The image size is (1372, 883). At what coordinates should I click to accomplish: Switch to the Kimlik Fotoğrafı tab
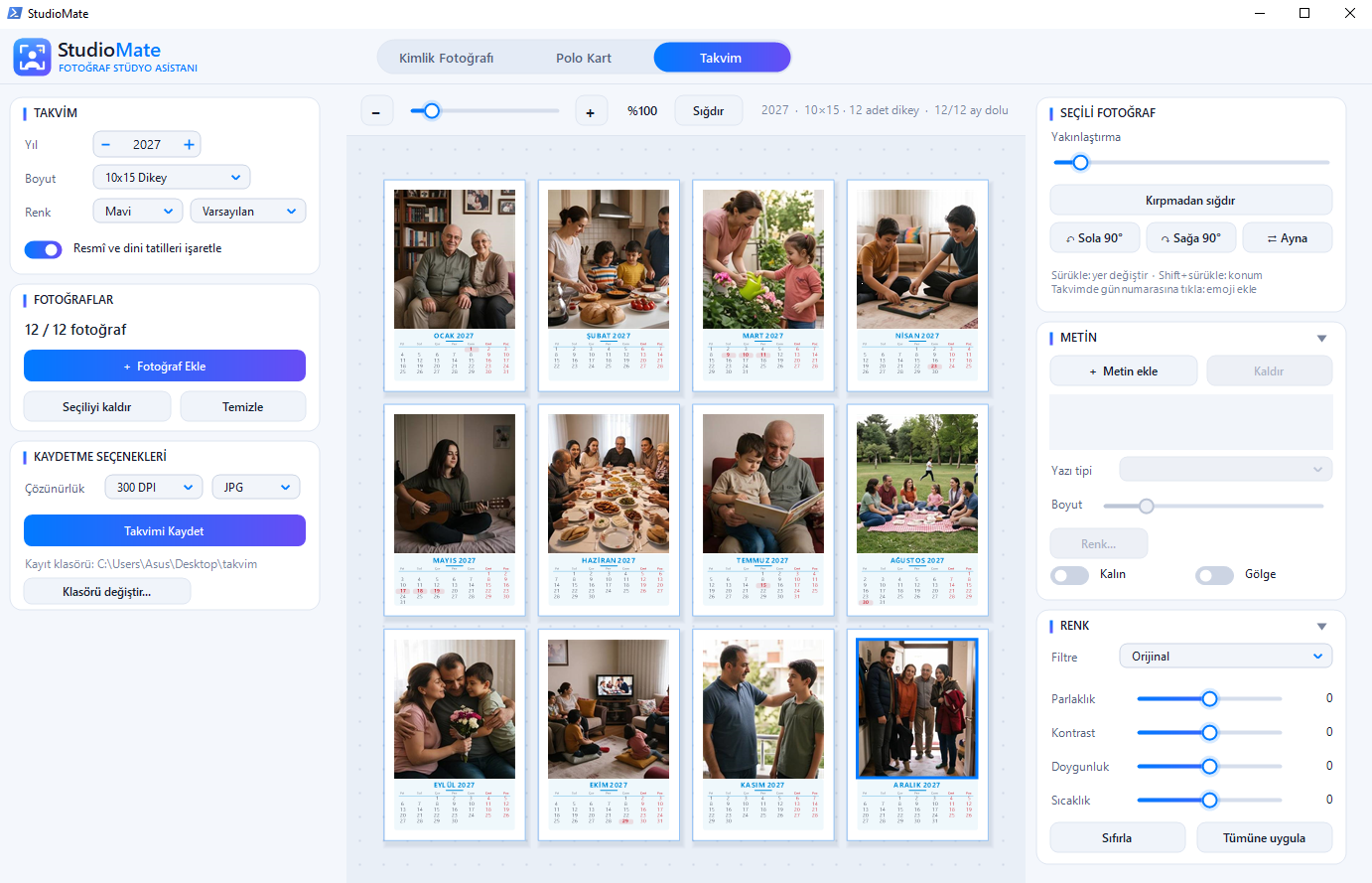pyautogui.click(x=447, y=58)
